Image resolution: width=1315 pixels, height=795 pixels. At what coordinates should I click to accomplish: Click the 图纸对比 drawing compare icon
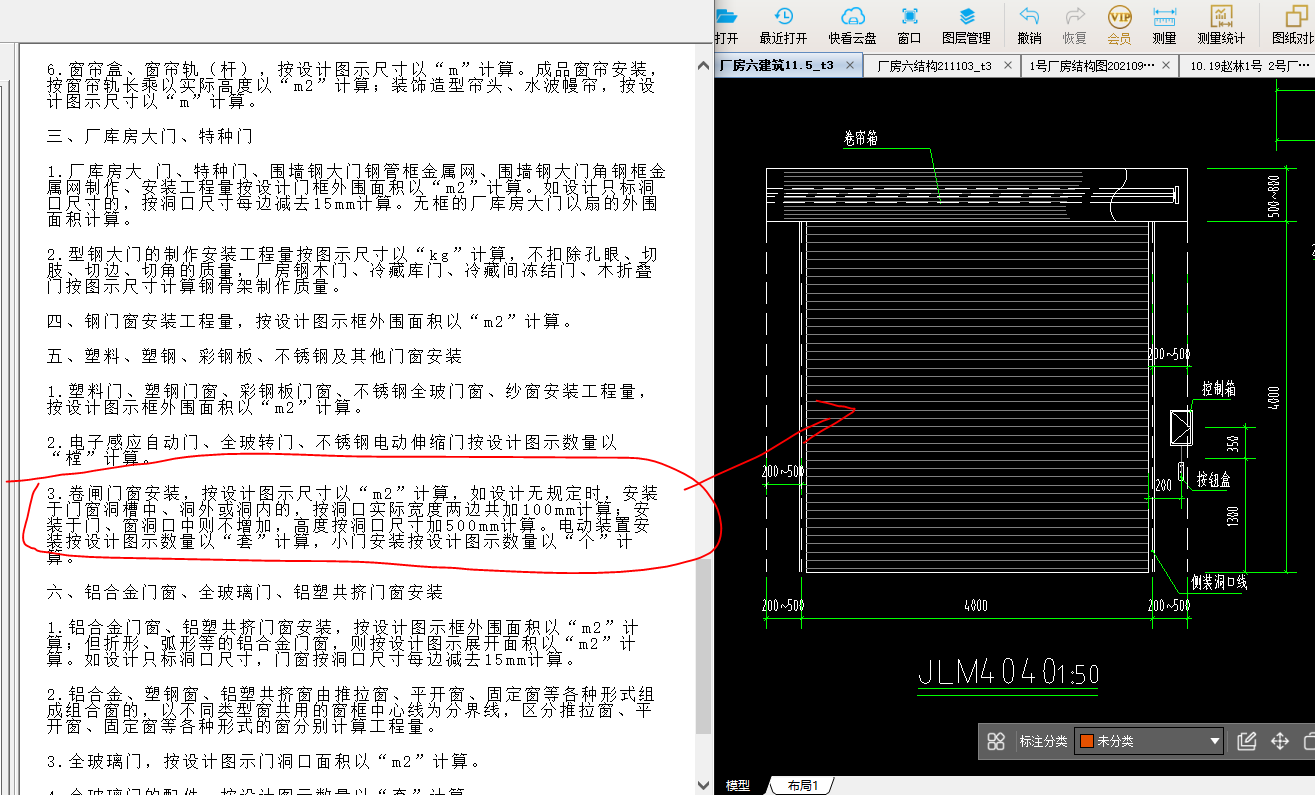click(1295, 16)
